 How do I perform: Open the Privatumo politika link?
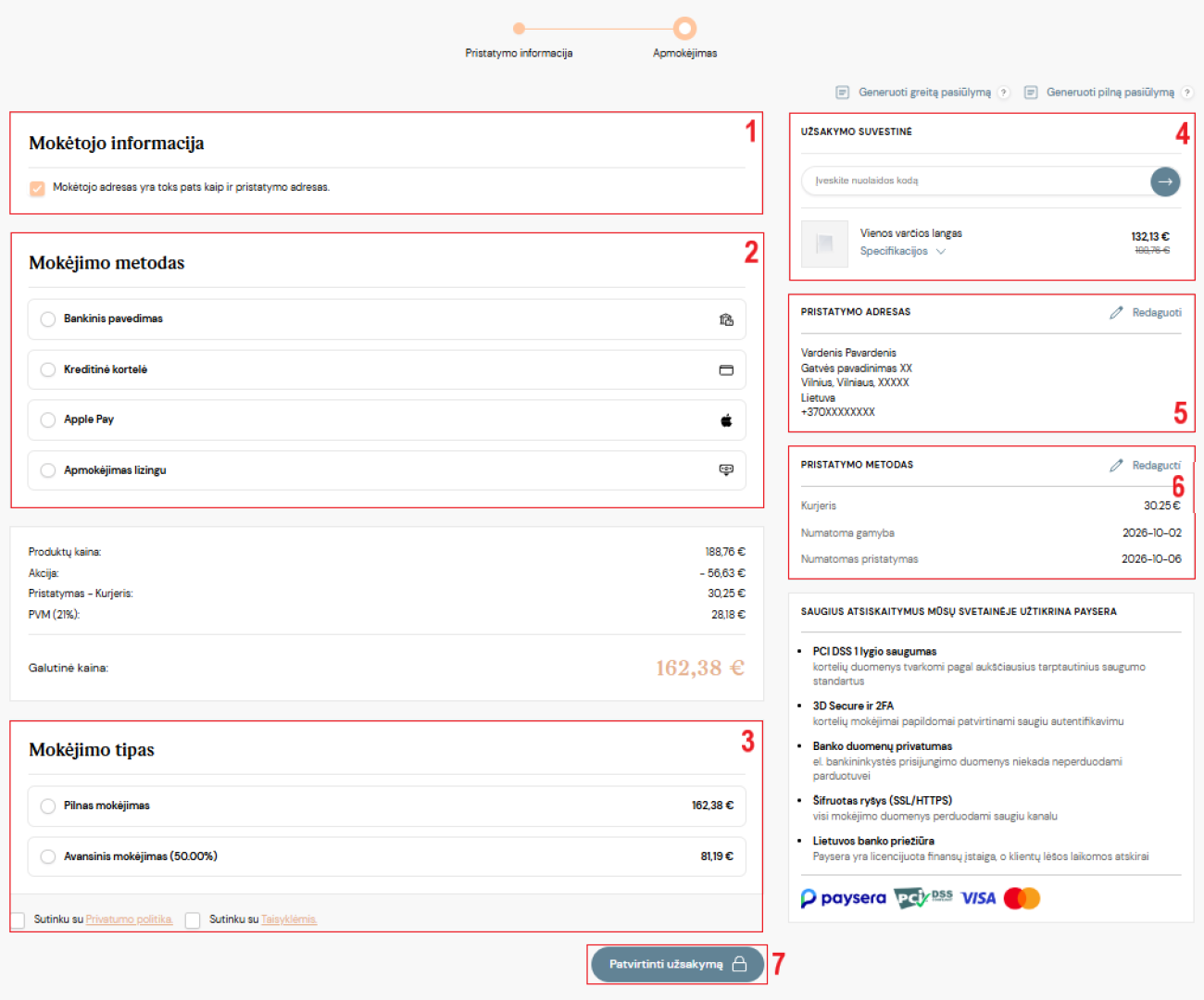tap(129, 920)
